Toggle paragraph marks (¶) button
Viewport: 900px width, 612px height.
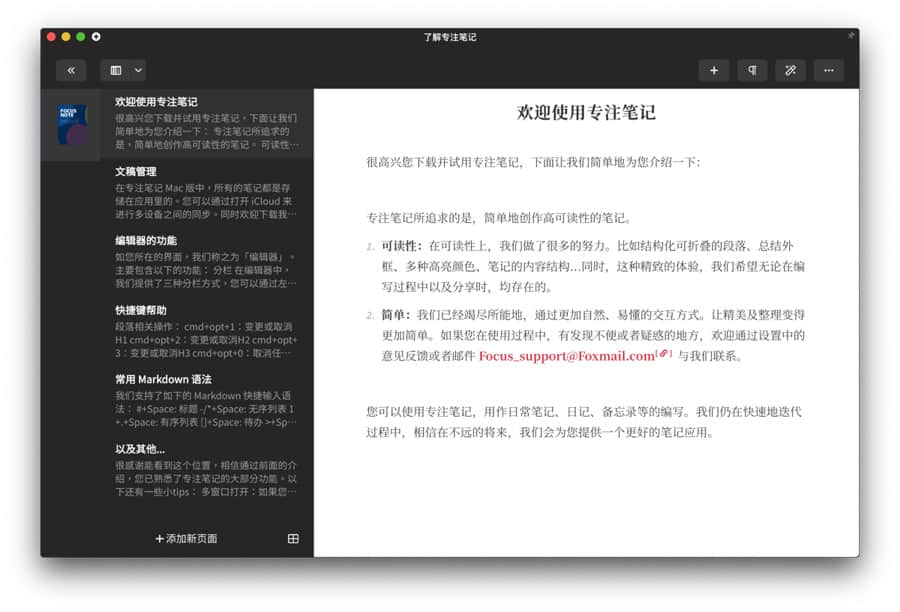[751, 70]
